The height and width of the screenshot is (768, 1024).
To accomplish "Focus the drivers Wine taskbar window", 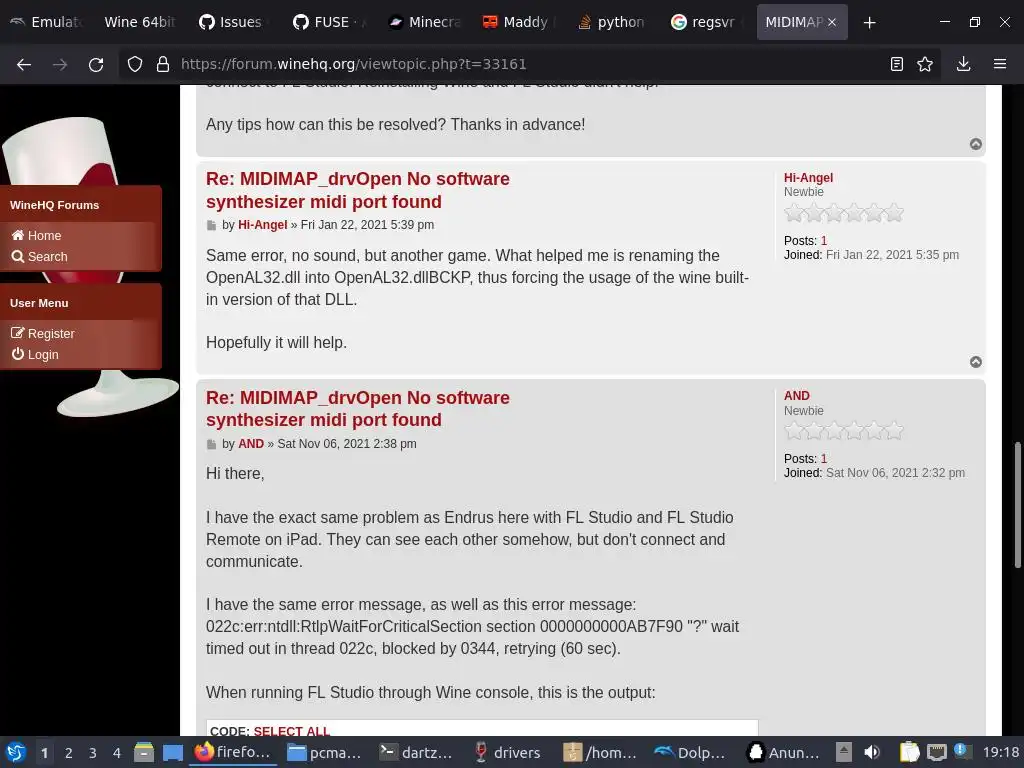I will [509, 752].
